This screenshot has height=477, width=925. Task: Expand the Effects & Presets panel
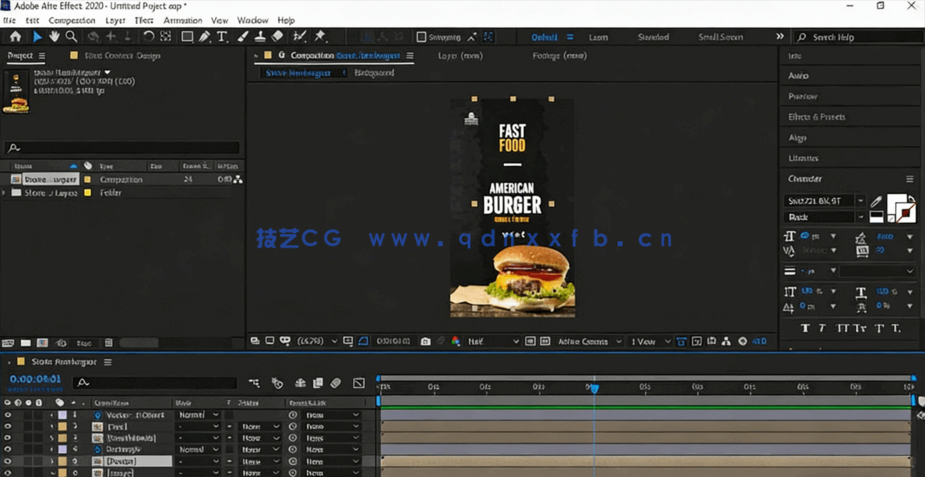point(816,117)
